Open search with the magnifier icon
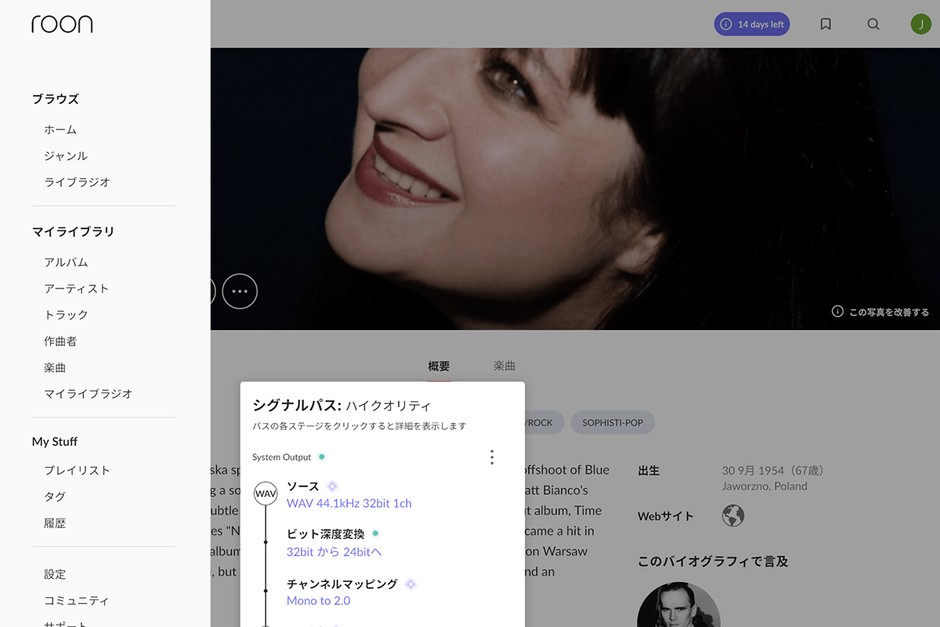Image resolution: width=940 pixels, height=627 pixels. [873, 23]
